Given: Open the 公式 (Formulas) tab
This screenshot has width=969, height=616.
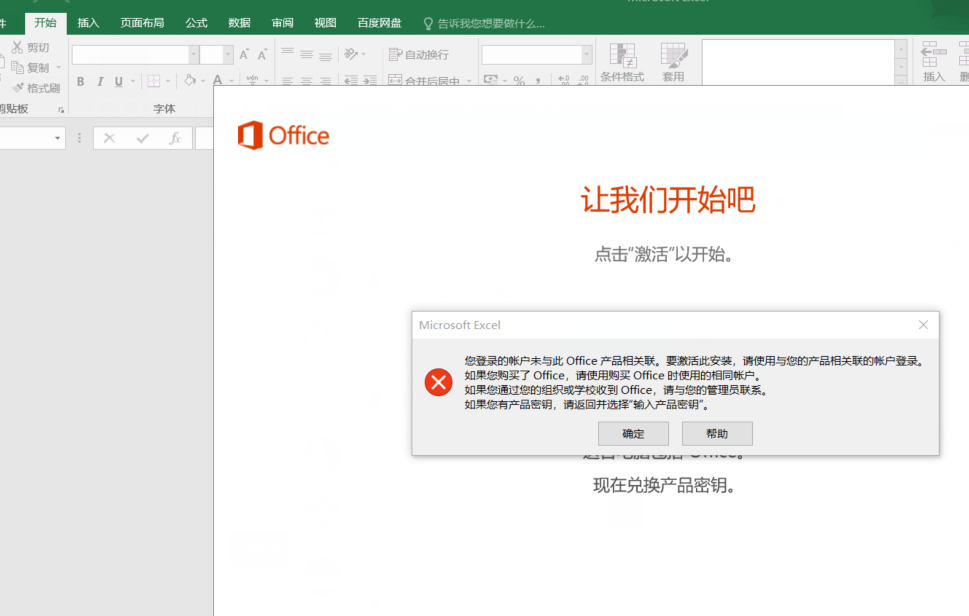Looking at the screenshot, I should click(197, 23).
